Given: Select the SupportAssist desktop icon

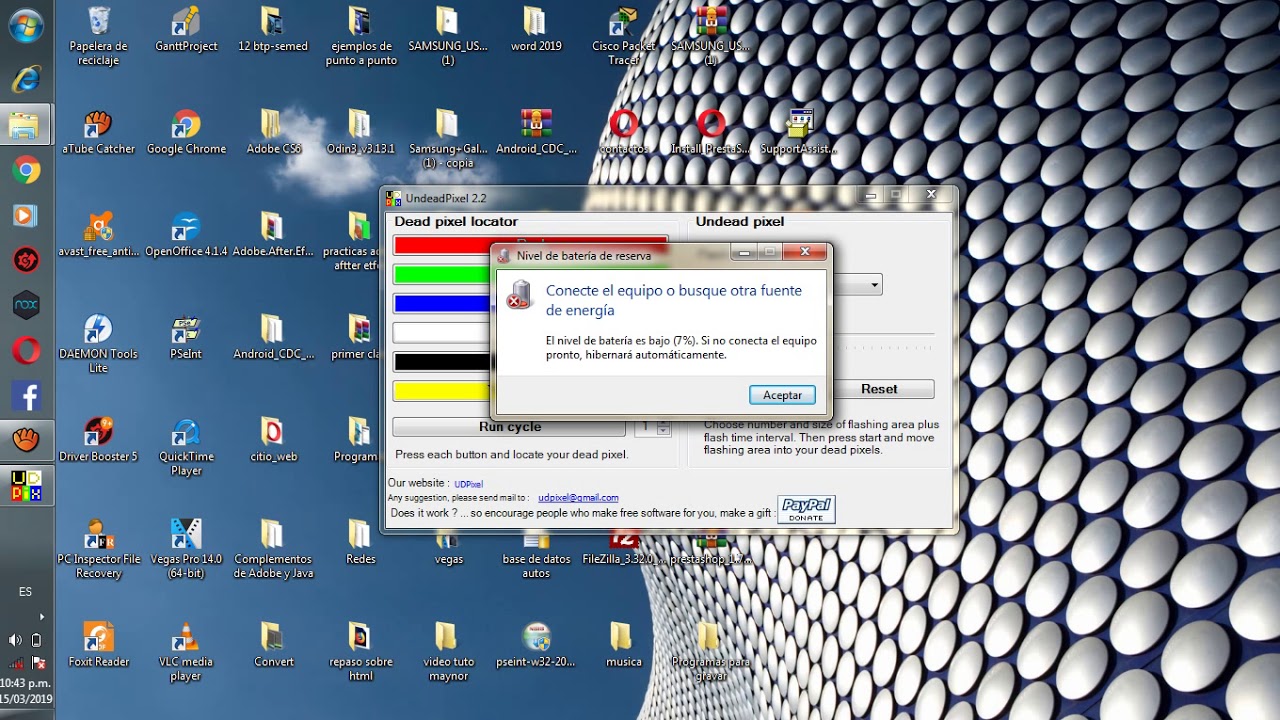Looking at the screenshot, I should coord(798,133).
